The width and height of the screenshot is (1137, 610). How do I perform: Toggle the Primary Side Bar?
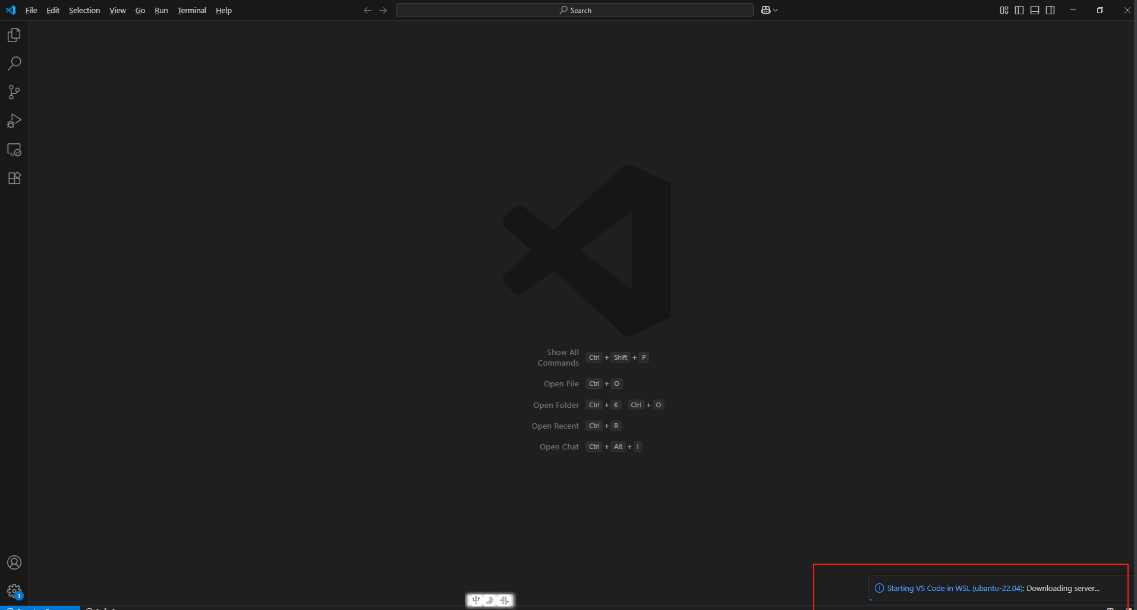[1019, 10]
